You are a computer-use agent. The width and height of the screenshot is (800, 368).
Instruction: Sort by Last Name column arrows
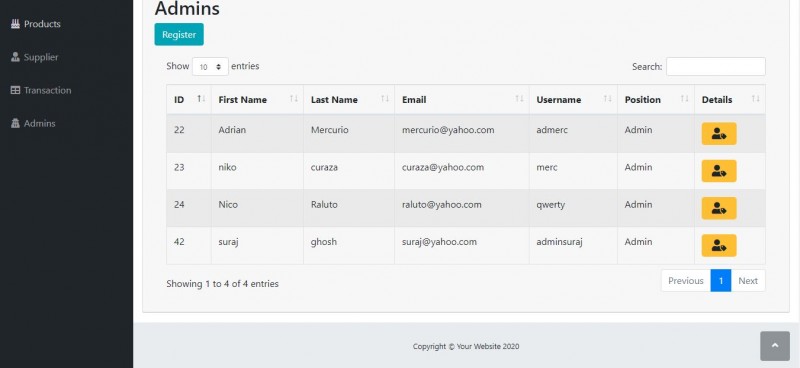(x=385, y=99)
